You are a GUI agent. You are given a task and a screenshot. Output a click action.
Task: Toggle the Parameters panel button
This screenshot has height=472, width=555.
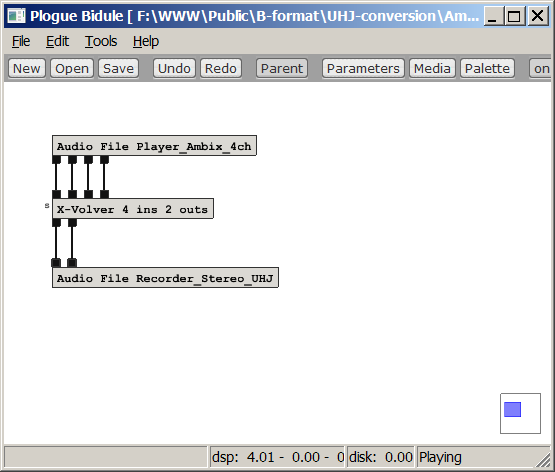(363, 68)
